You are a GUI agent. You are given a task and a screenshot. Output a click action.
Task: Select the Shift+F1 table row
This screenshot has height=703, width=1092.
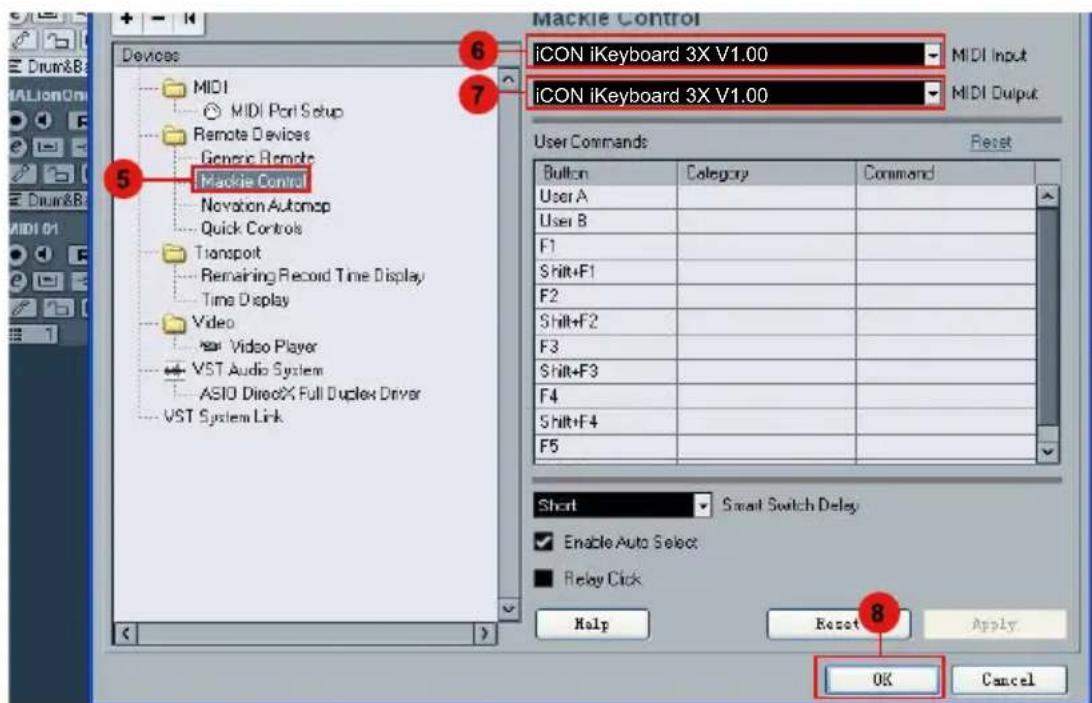(785, 271)
